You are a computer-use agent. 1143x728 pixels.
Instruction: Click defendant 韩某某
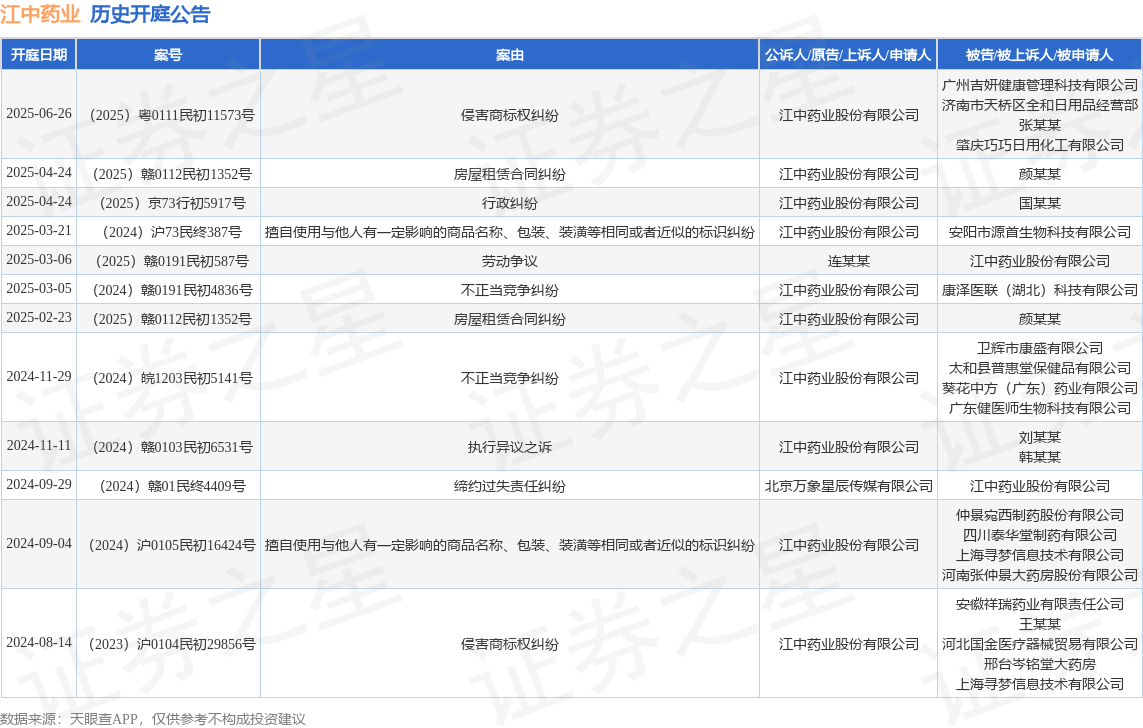tap(1039, 457)
